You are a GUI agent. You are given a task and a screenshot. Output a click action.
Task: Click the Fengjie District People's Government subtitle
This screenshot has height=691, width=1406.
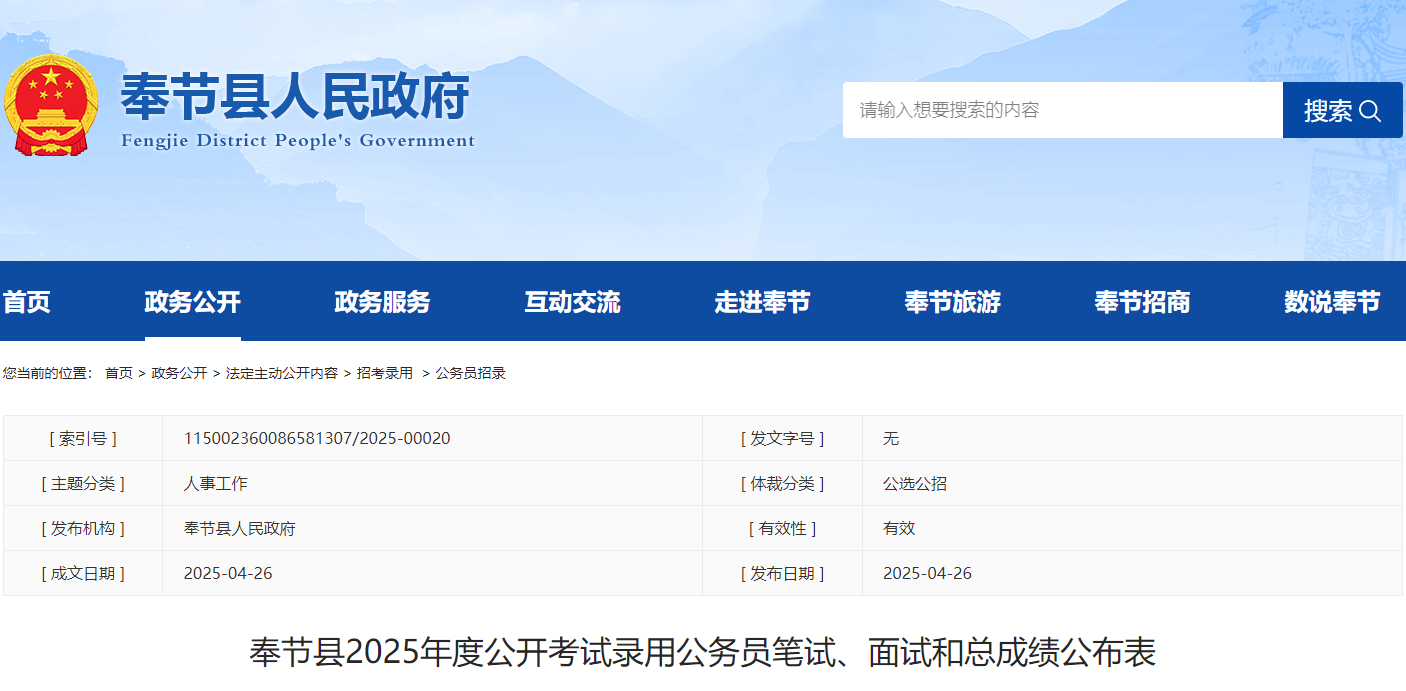[298, 140]
